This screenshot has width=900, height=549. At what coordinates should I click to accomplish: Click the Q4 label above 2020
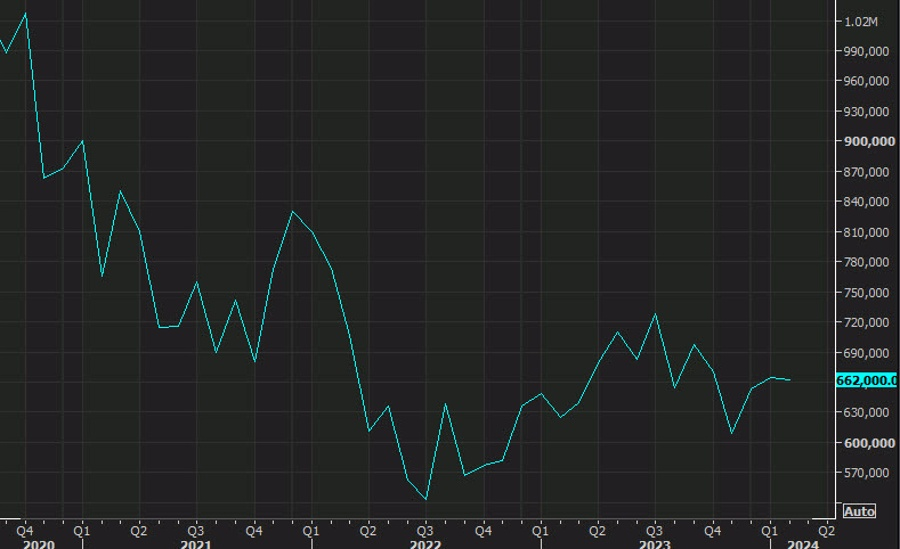[24, 531]
